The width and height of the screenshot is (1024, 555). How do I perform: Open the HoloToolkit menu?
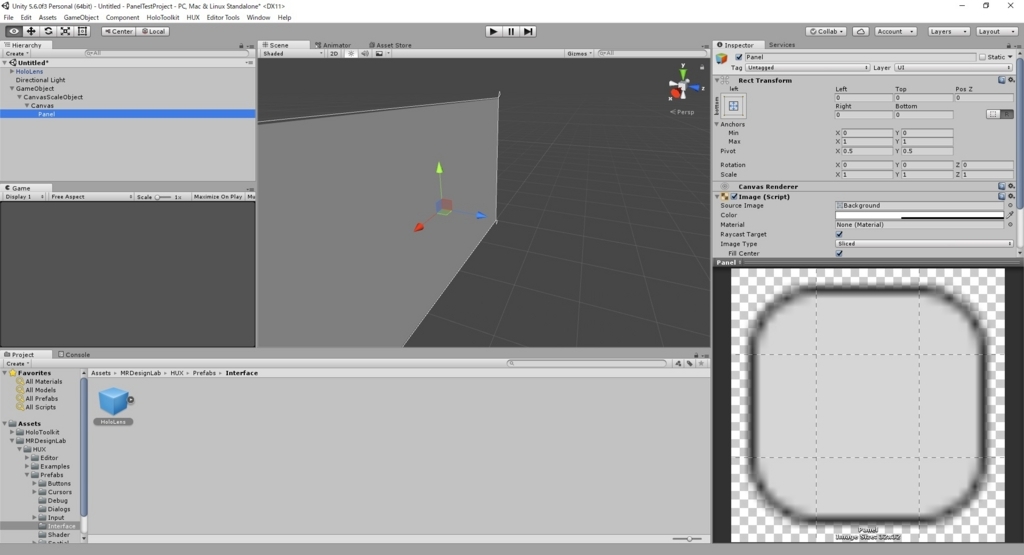pyautogui.click(x=163, y=18)
